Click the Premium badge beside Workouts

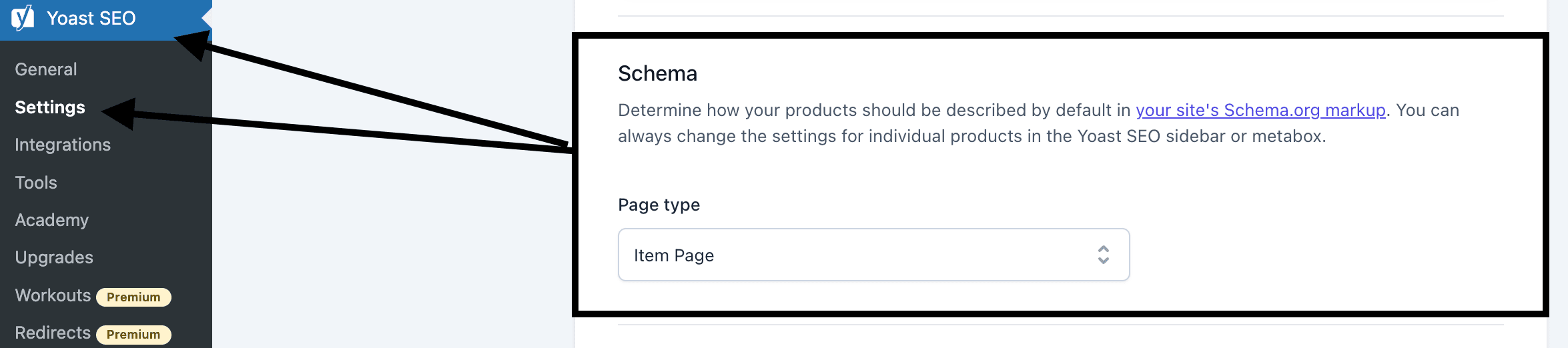pos(133,297)
